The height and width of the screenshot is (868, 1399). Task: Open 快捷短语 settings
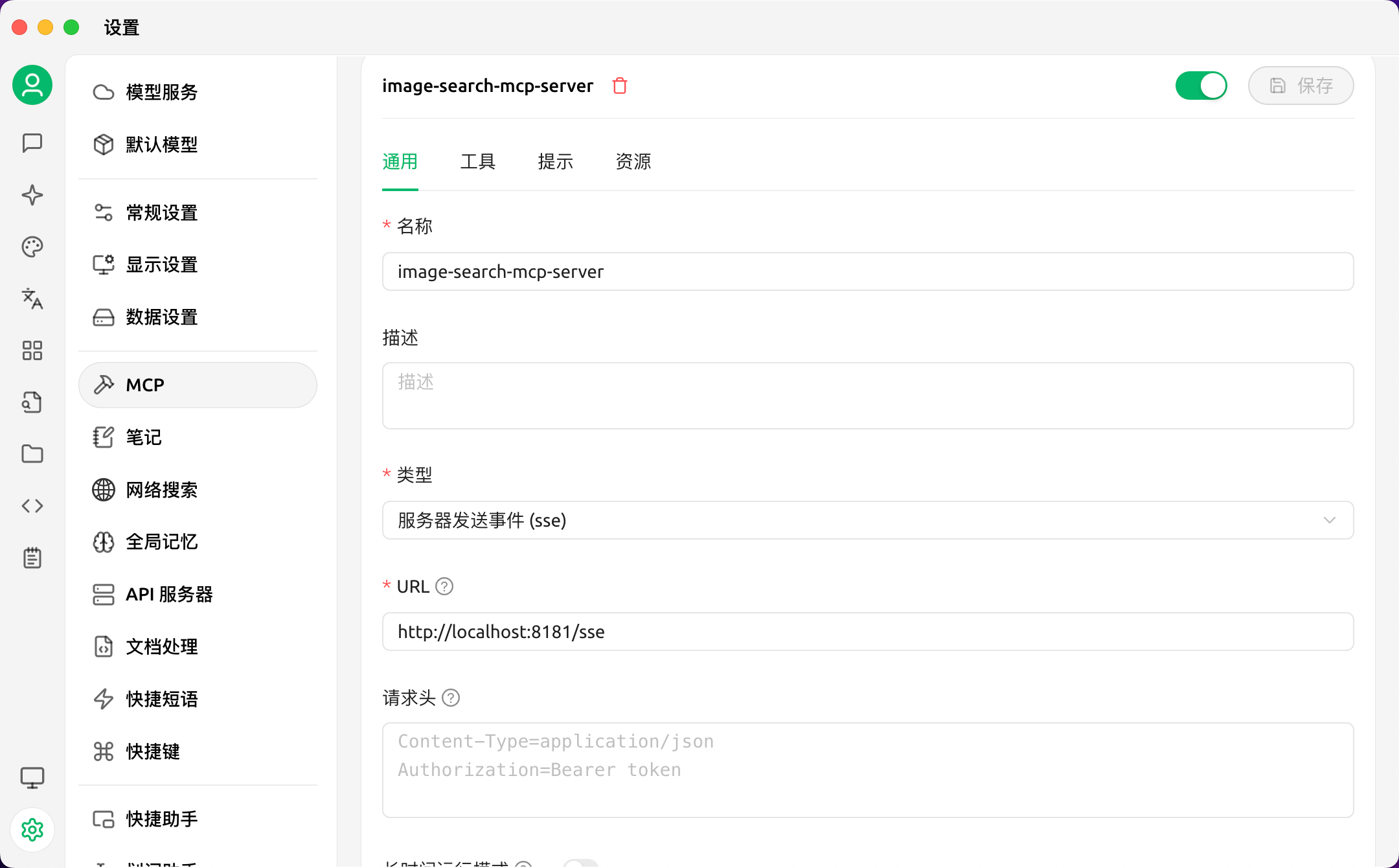198,699
